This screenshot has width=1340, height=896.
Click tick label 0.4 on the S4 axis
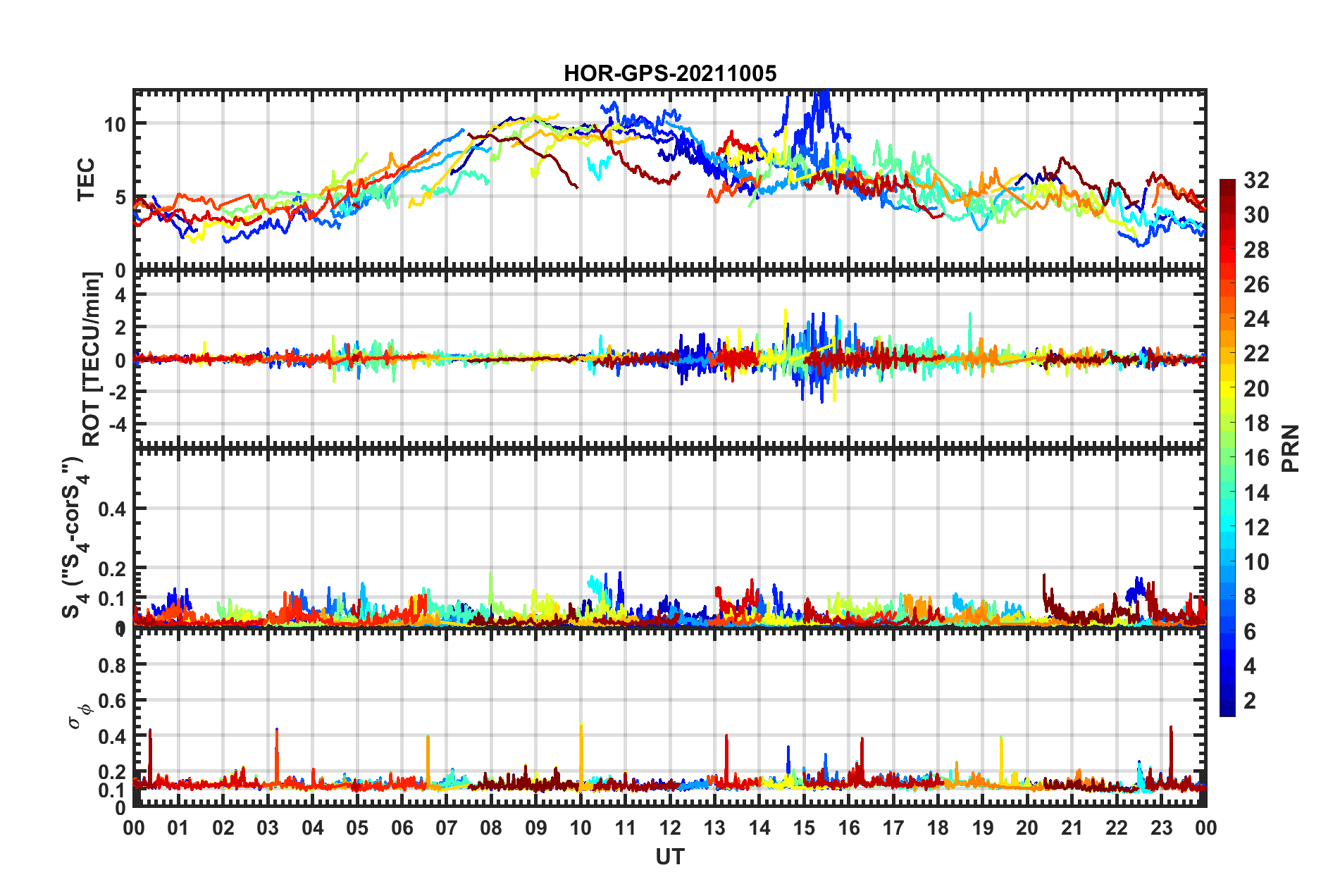(x=113, y=509)
